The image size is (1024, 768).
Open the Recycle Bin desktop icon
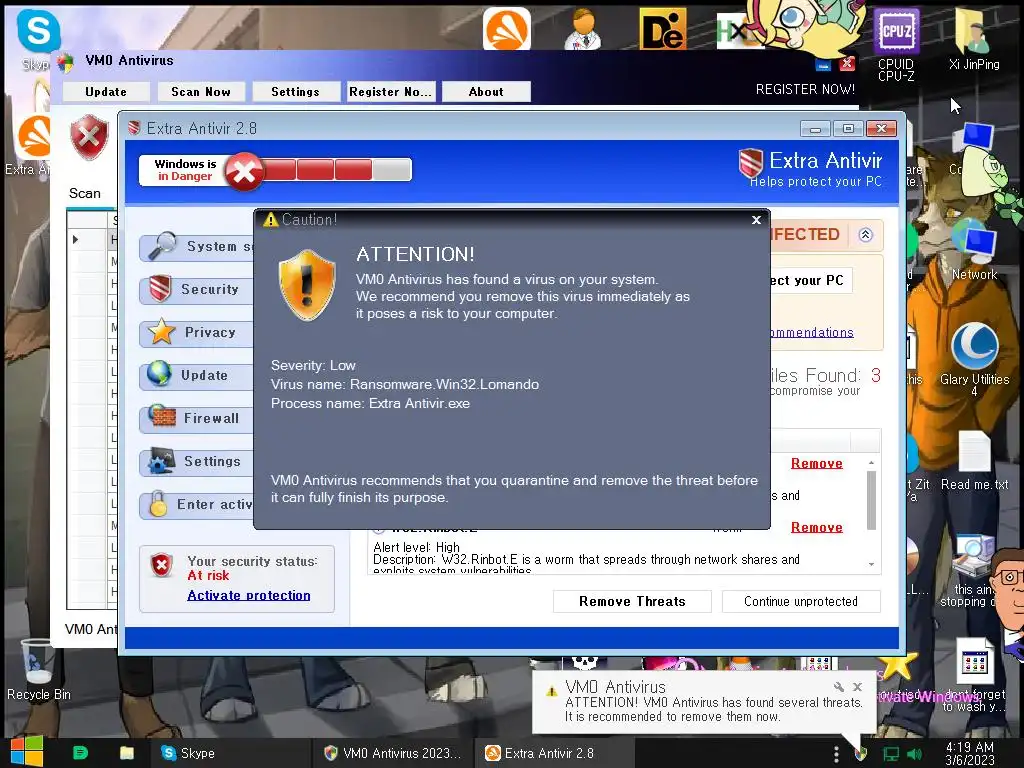point(38,669)
